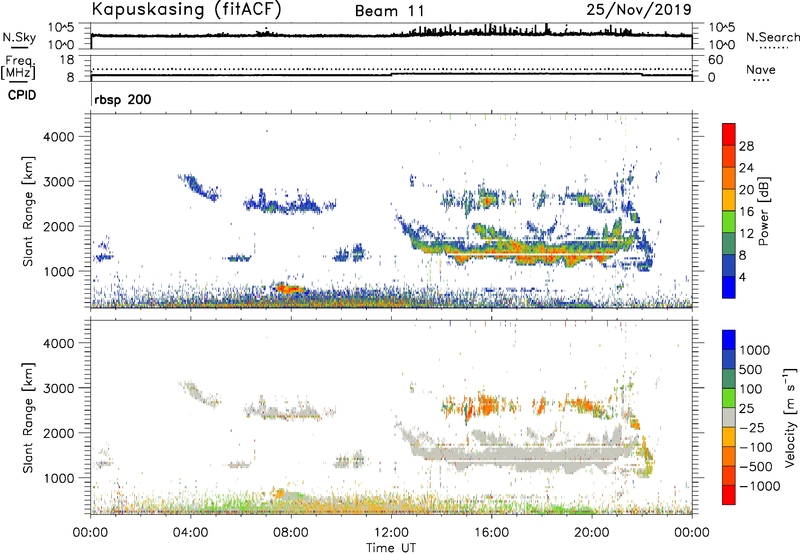Viewport: 800px width, 554px height.
Task: Select the dark blue 4–8 dB Power colorbar segment
Action: [729, 266]
